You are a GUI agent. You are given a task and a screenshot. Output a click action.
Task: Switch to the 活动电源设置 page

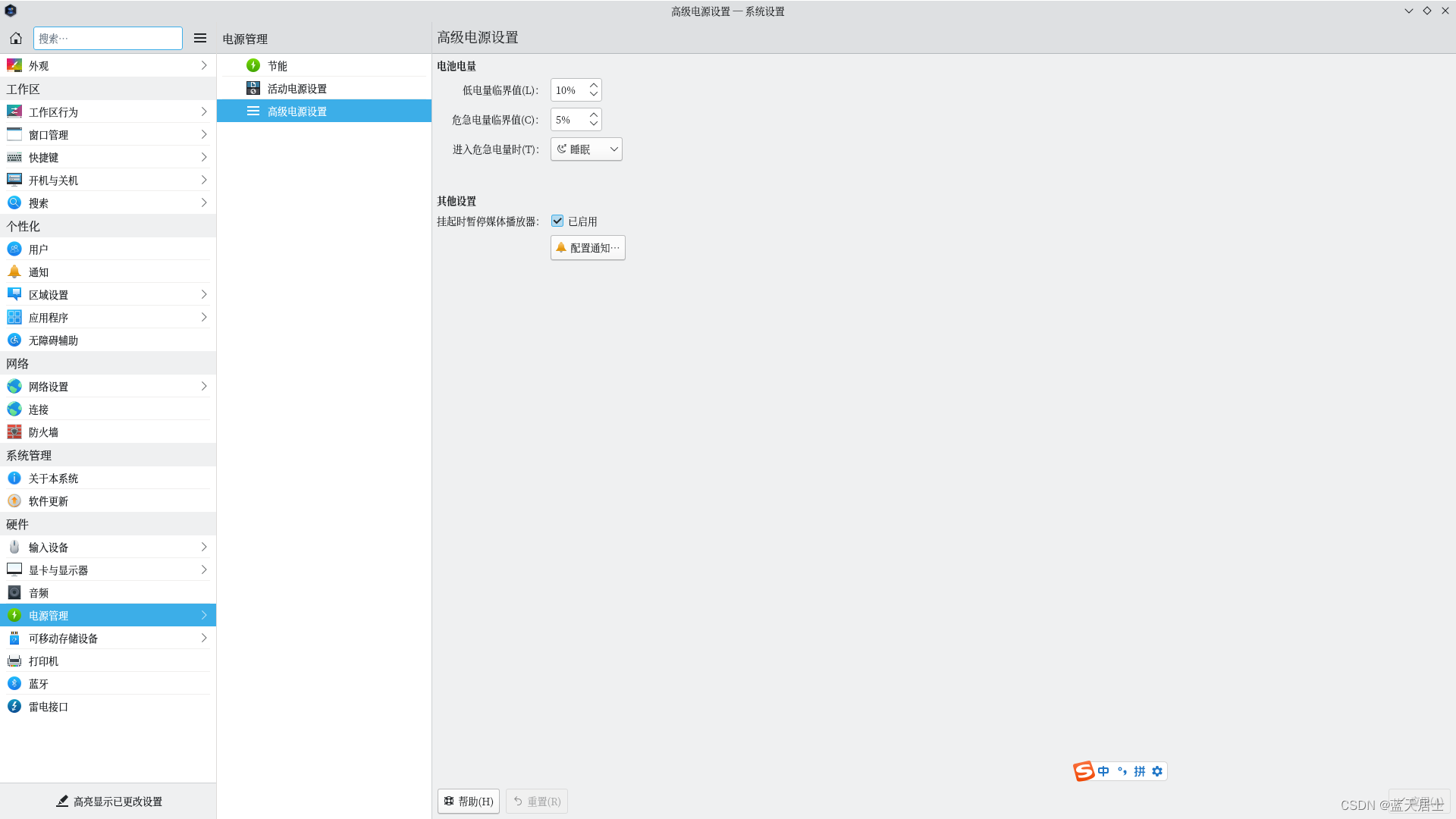tap(297, 89)
